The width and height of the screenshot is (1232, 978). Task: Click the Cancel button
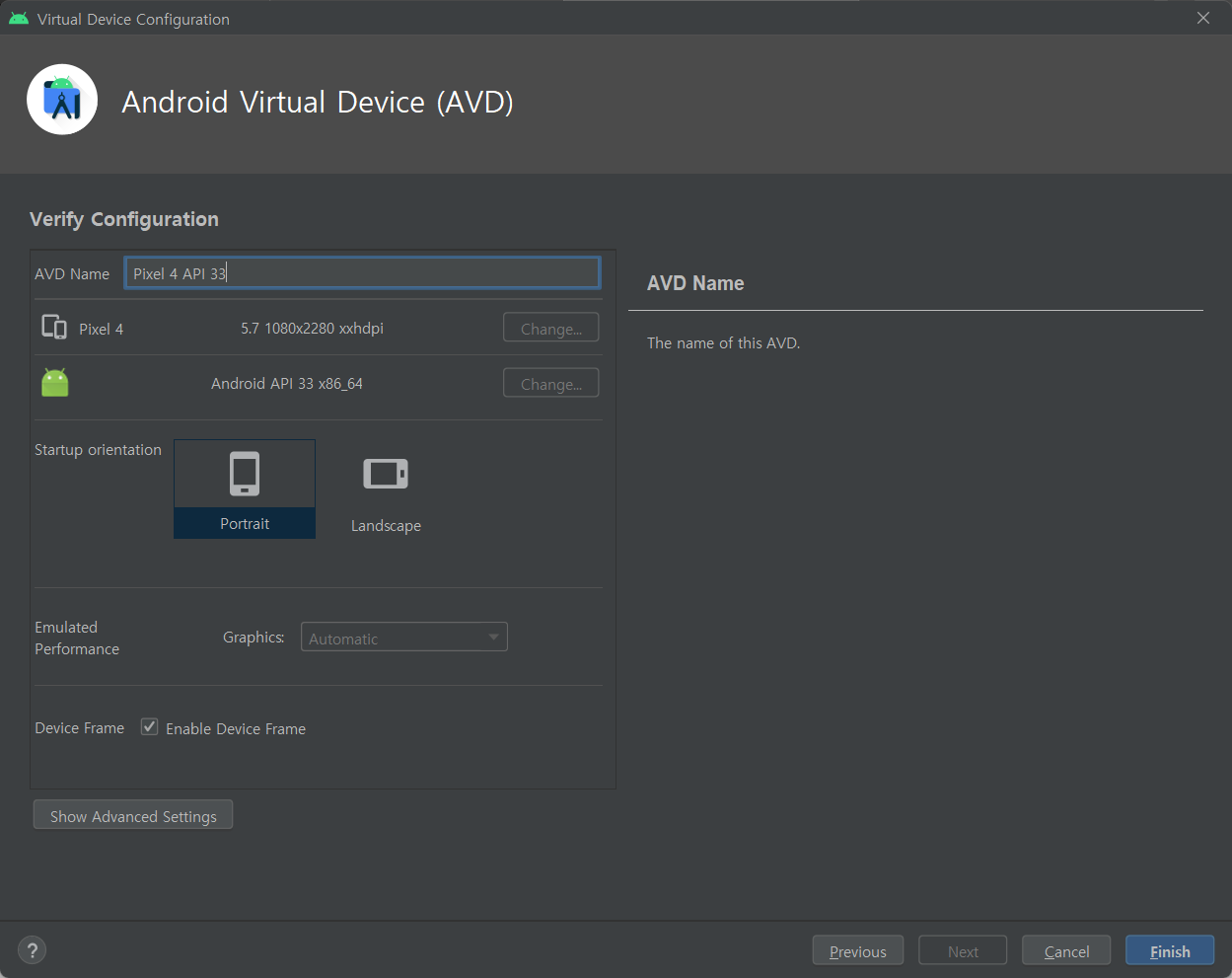1066,951
